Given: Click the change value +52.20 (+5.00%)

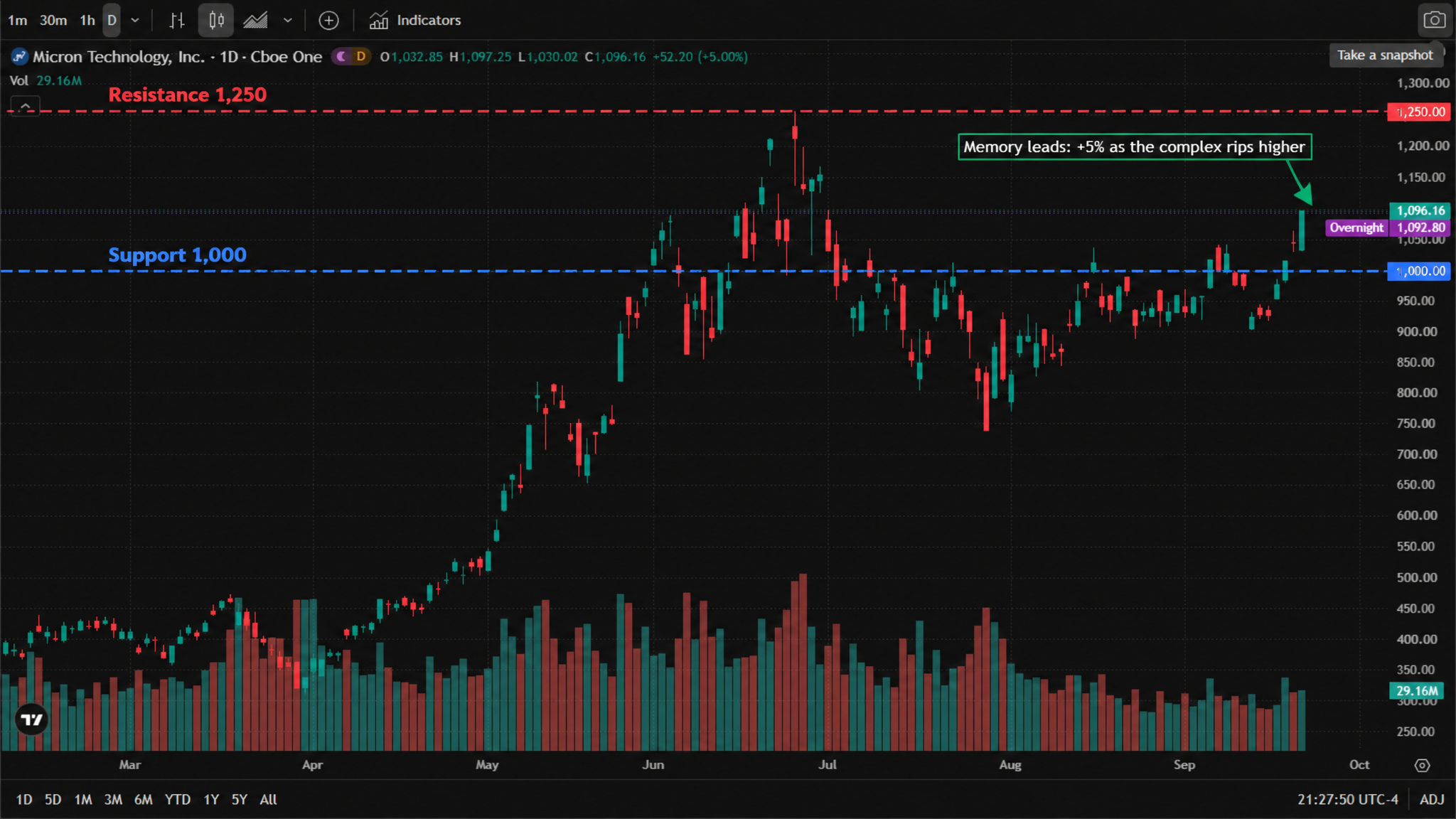Looking at the screenshot, I should (x=700, y=57).
